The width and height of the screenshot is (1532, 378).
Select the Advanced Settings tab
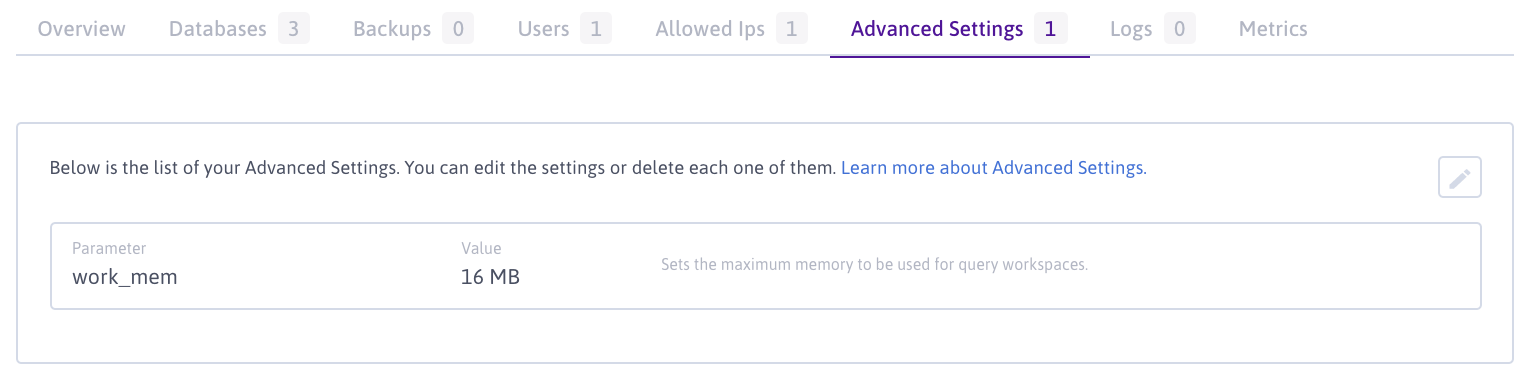click(x=959, y=29)
